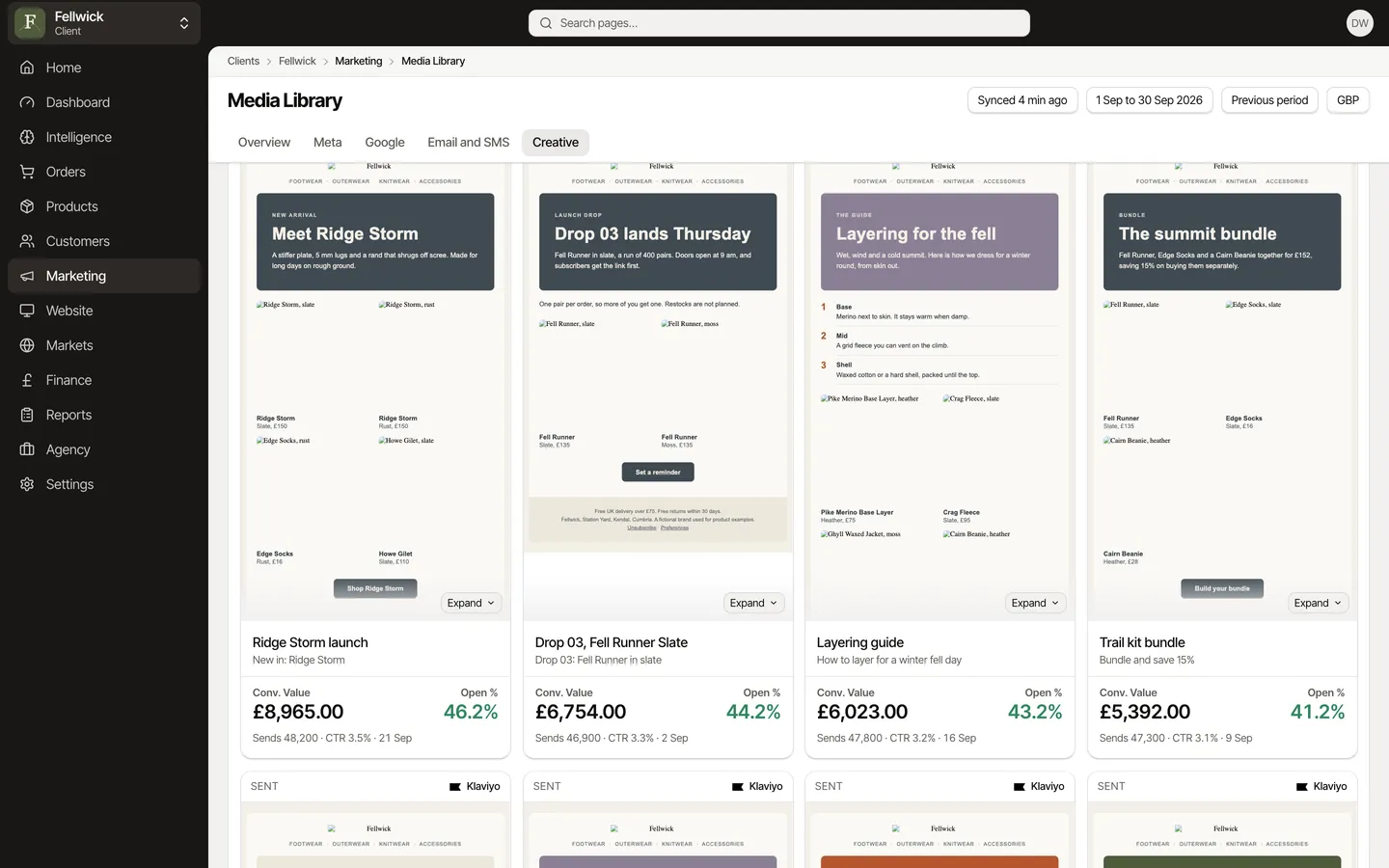This screenshot has height=868, width=1389.
Task: Click the Fellwick F logo badge
Action: (x=30, y=23)
